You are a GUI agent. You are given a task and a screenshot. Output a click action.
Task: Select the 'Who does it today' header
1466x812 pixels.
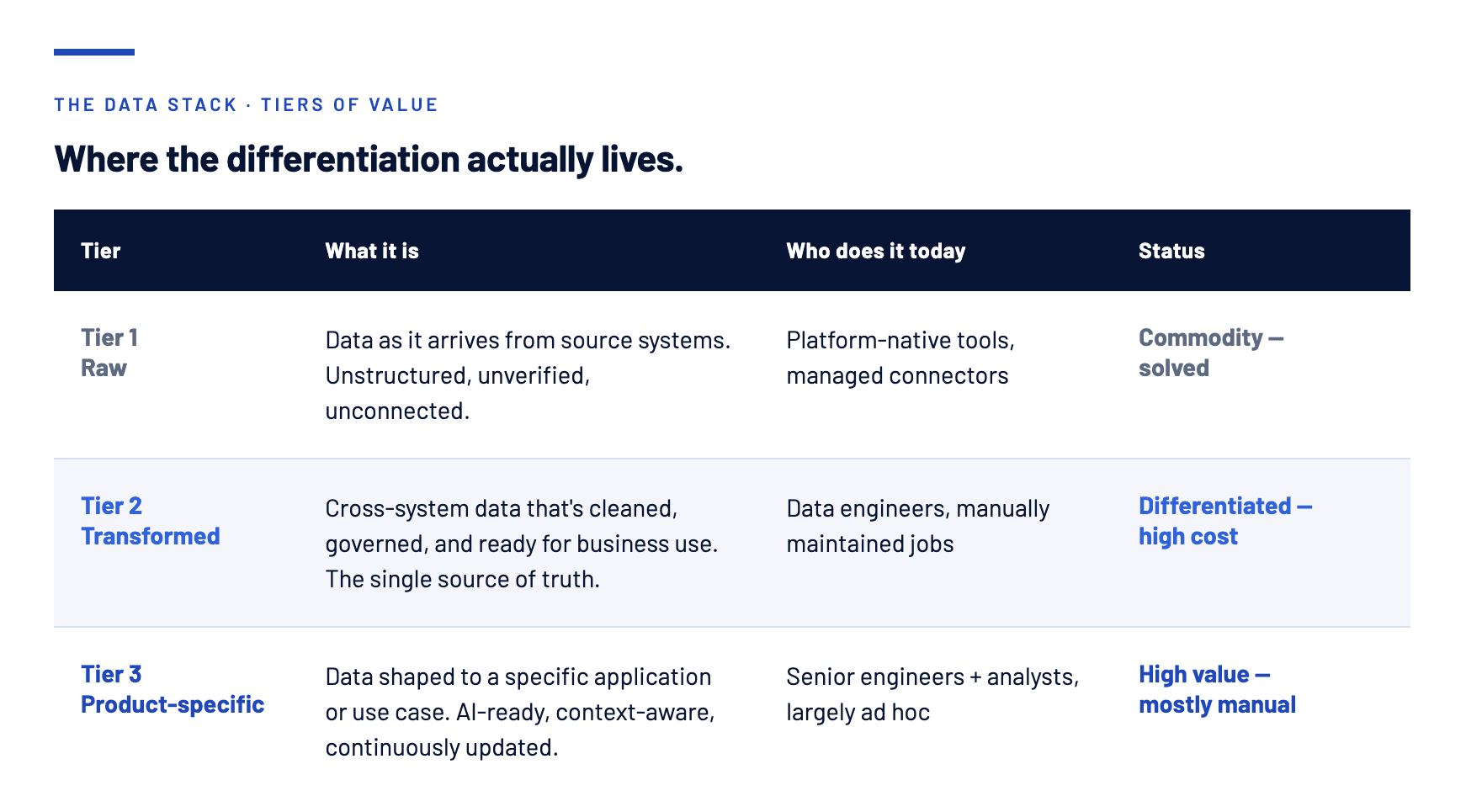[875, 251]
